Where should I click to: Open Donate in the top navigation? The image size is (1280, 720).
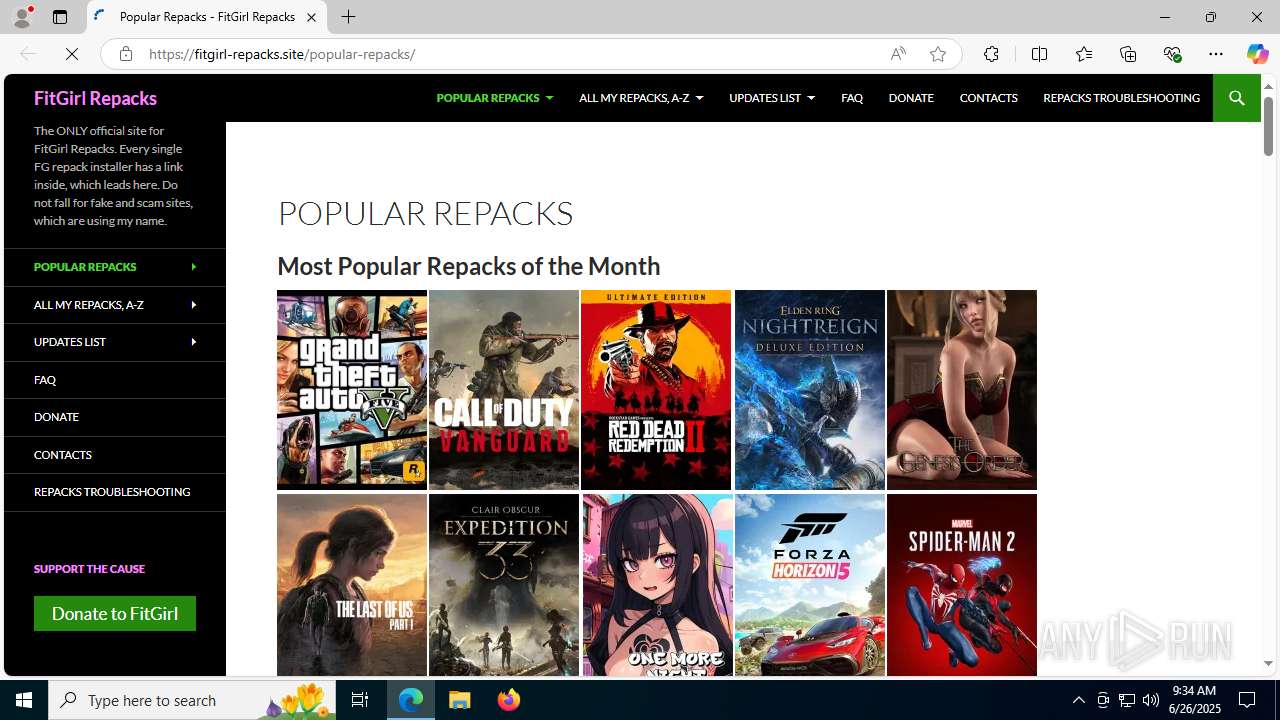(911, 98)
